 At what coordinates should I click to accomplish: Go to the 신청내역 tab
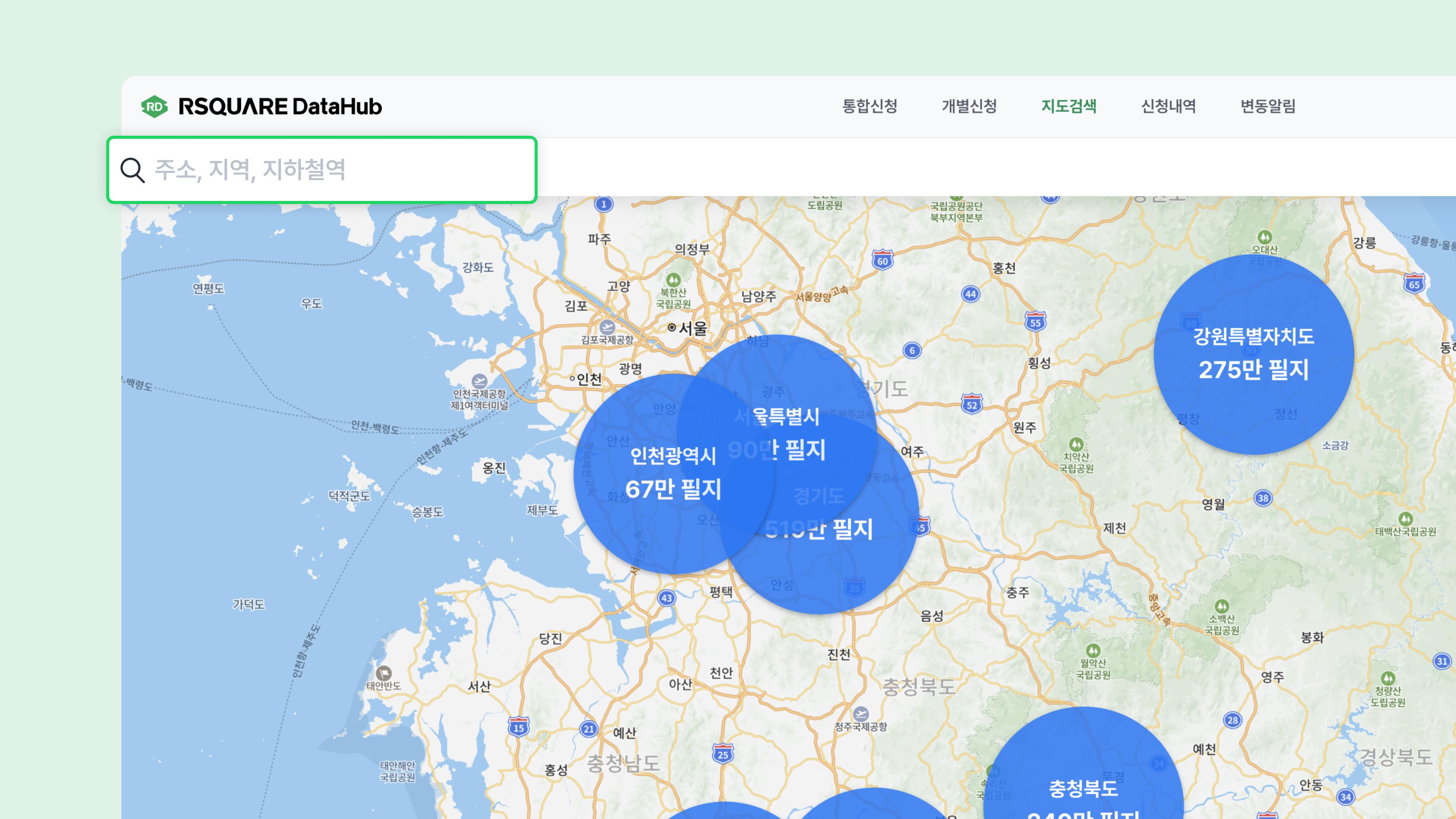[x=1168, y=106]
